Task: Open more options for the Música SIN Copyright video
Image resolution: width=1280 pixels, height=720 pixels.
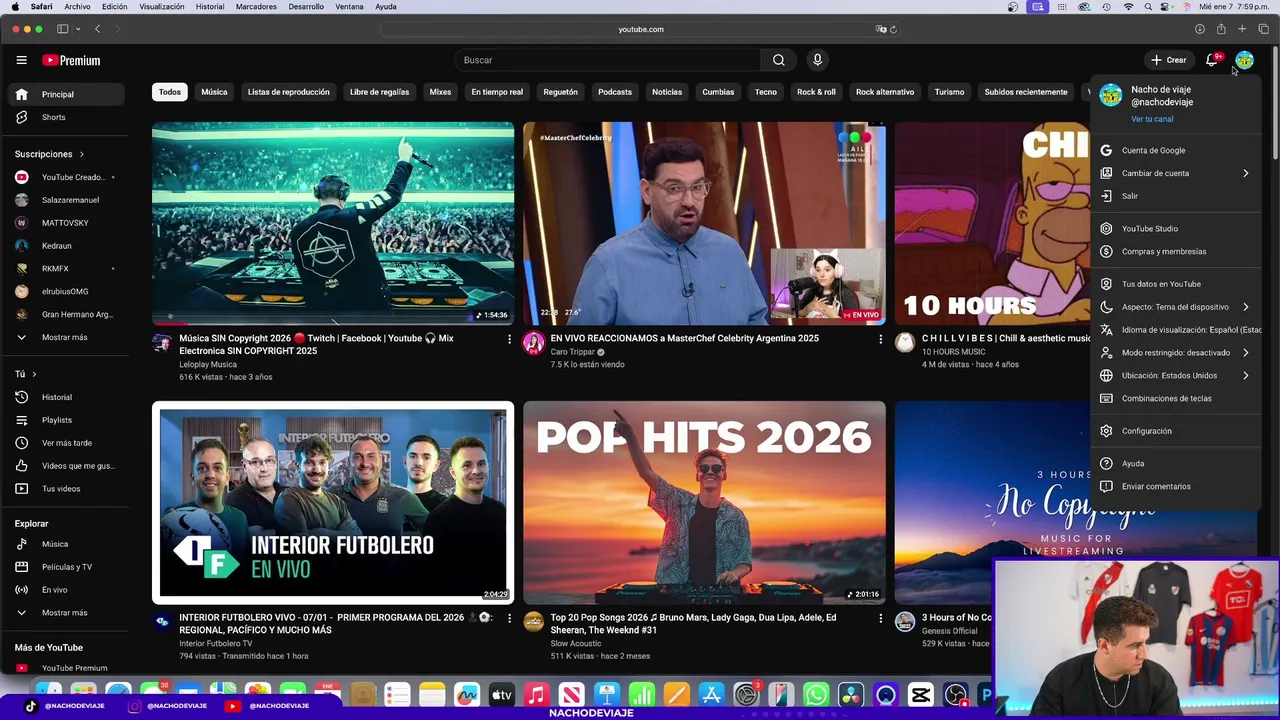Action: [509, 340]
